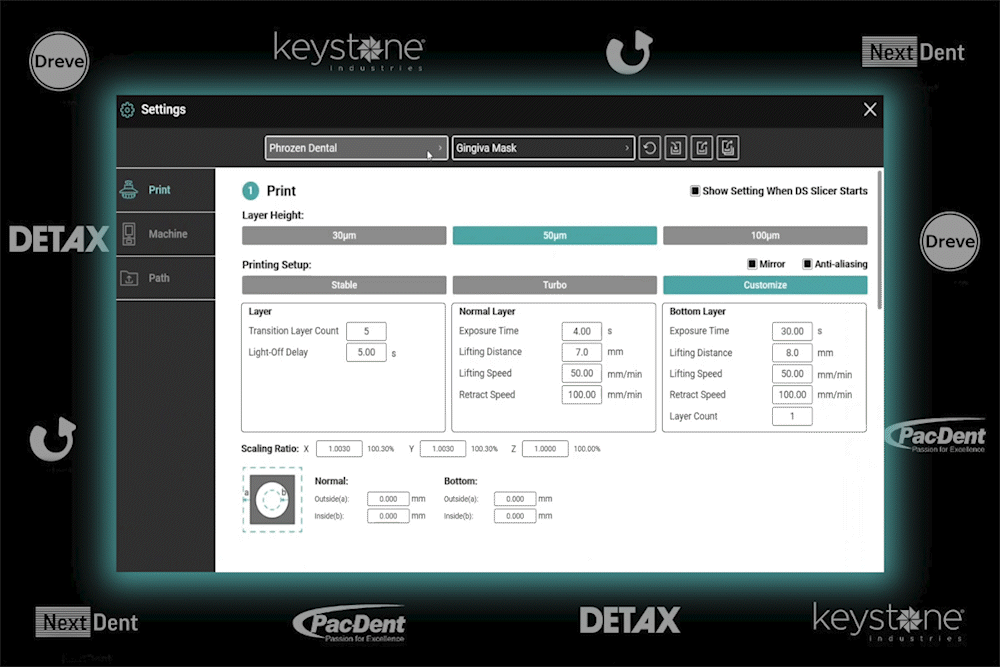Select the Turbo printing setup
This screenshot has height=667, width=1000.
(554, 285)
